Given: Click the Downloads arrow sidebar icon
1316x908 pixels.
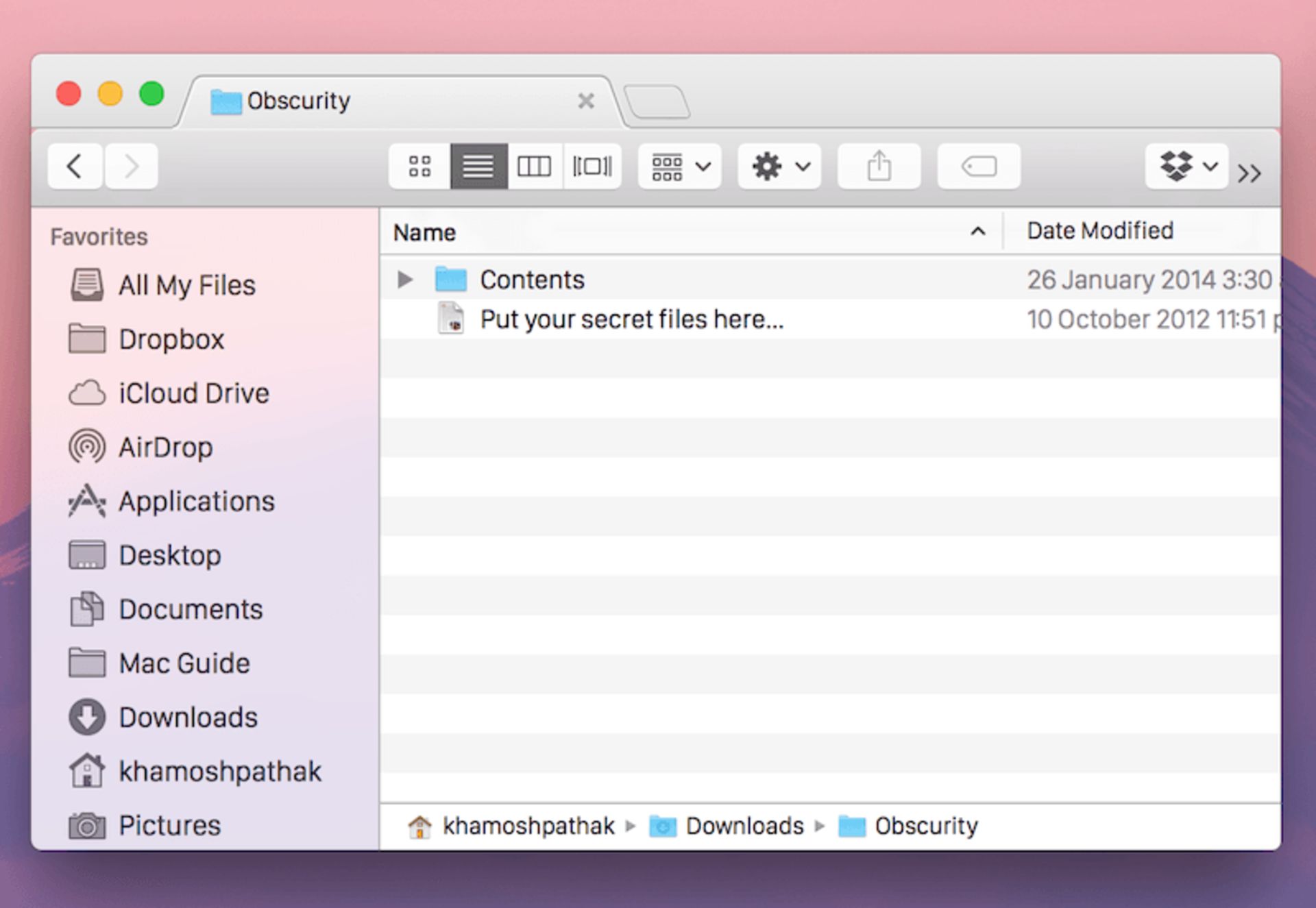Looking at the screenshot, I should click(x=87, y=717).
